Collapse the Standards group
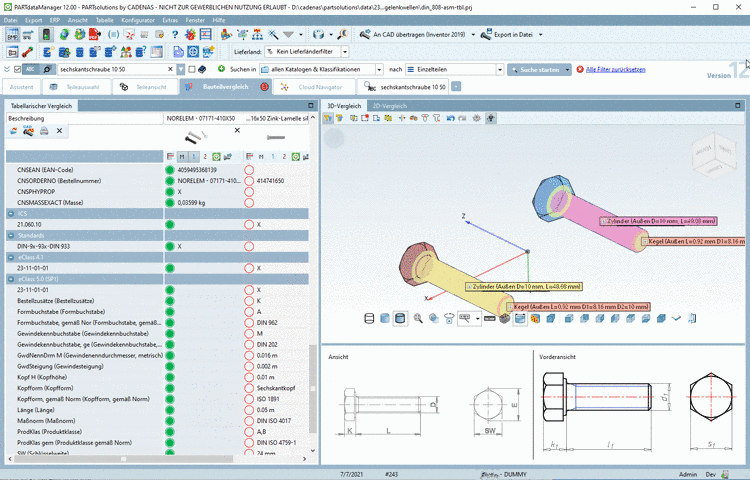The width and height of the screenshot is (750, 480). (11, 236)
